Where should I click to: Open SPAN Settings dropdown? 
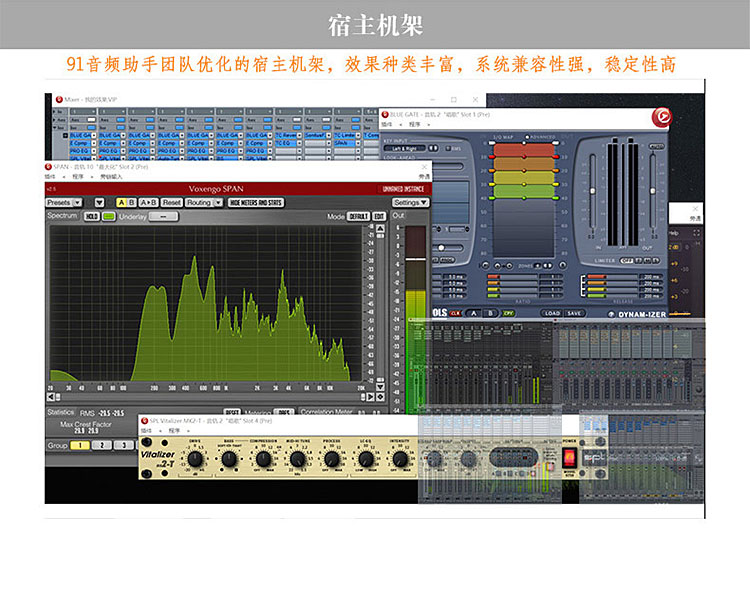410,202
